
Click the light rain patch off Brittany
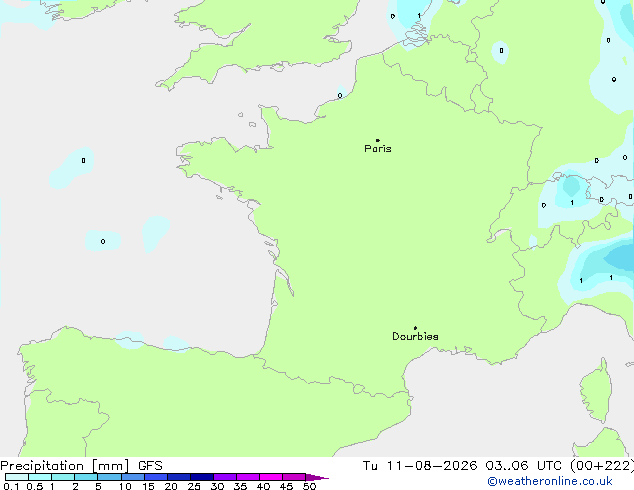[73, 167]
